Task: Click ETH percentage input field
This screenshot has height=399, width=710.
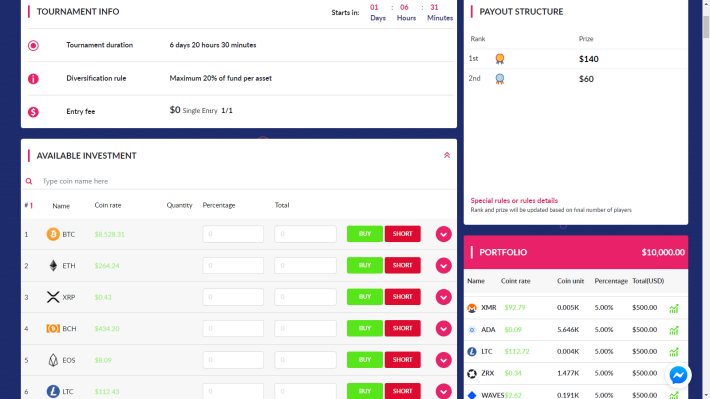Action: tap(233, 265)
